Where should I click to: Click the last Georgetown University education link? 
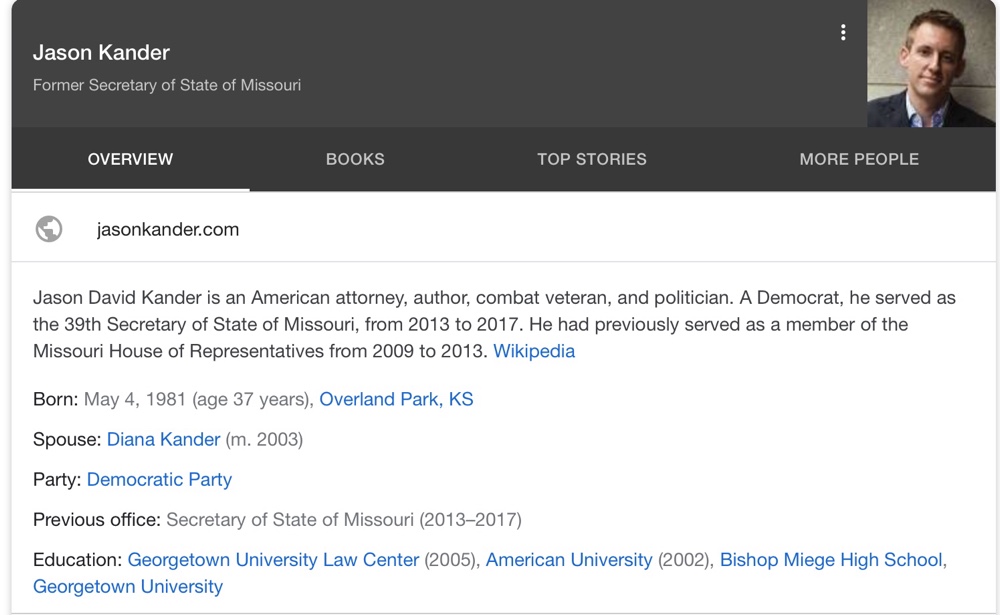(x=128, y=586)
